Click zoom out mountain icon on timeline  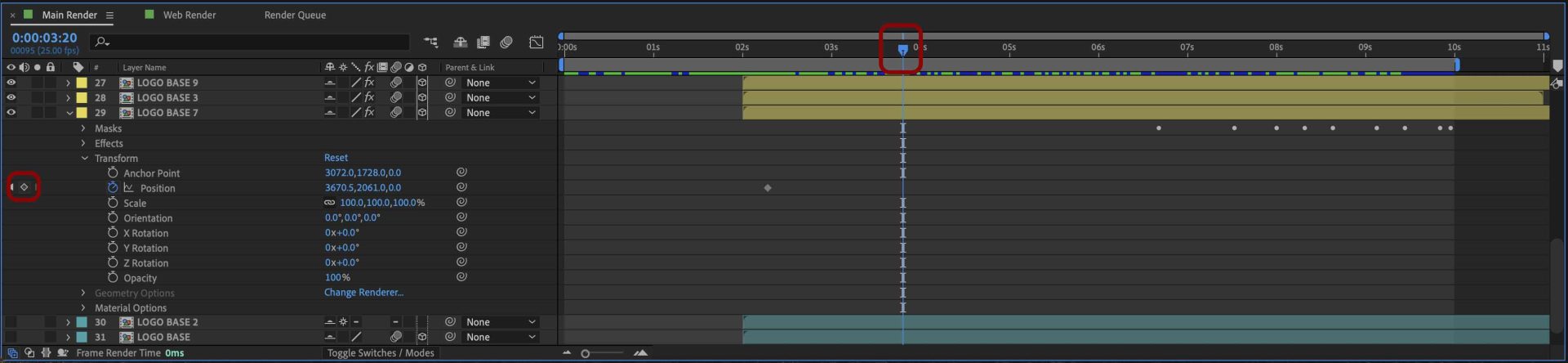coord(567,353)
